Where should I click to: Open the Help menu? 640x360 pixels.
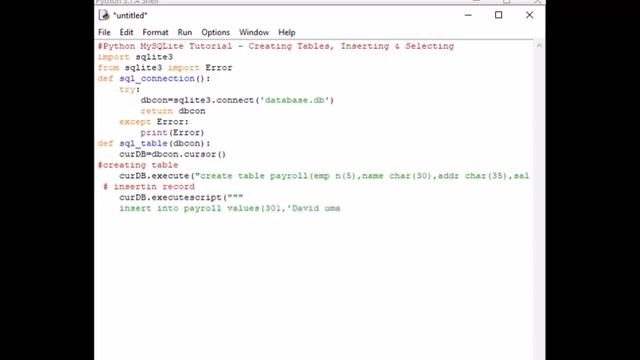287,32
